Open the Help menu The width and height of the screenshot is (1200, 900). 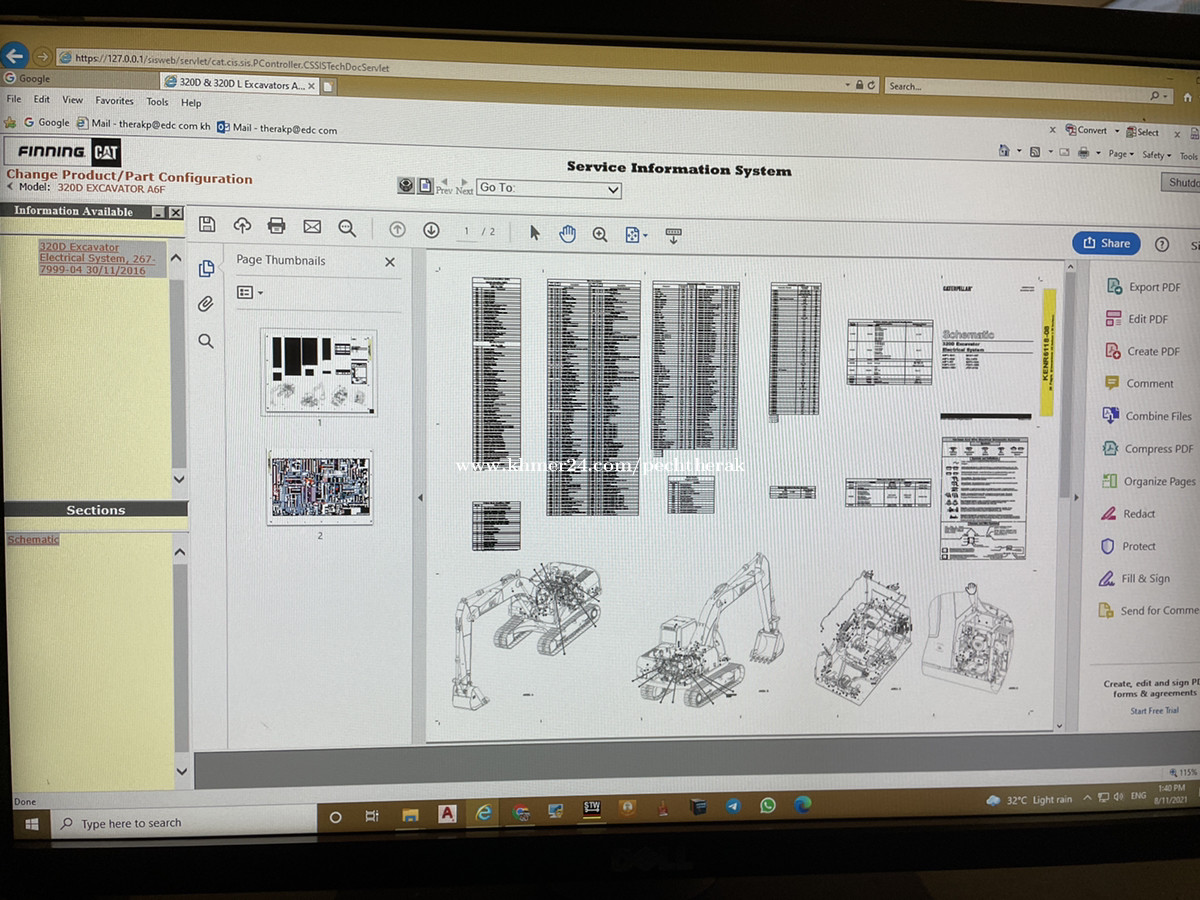pos(191,102)
